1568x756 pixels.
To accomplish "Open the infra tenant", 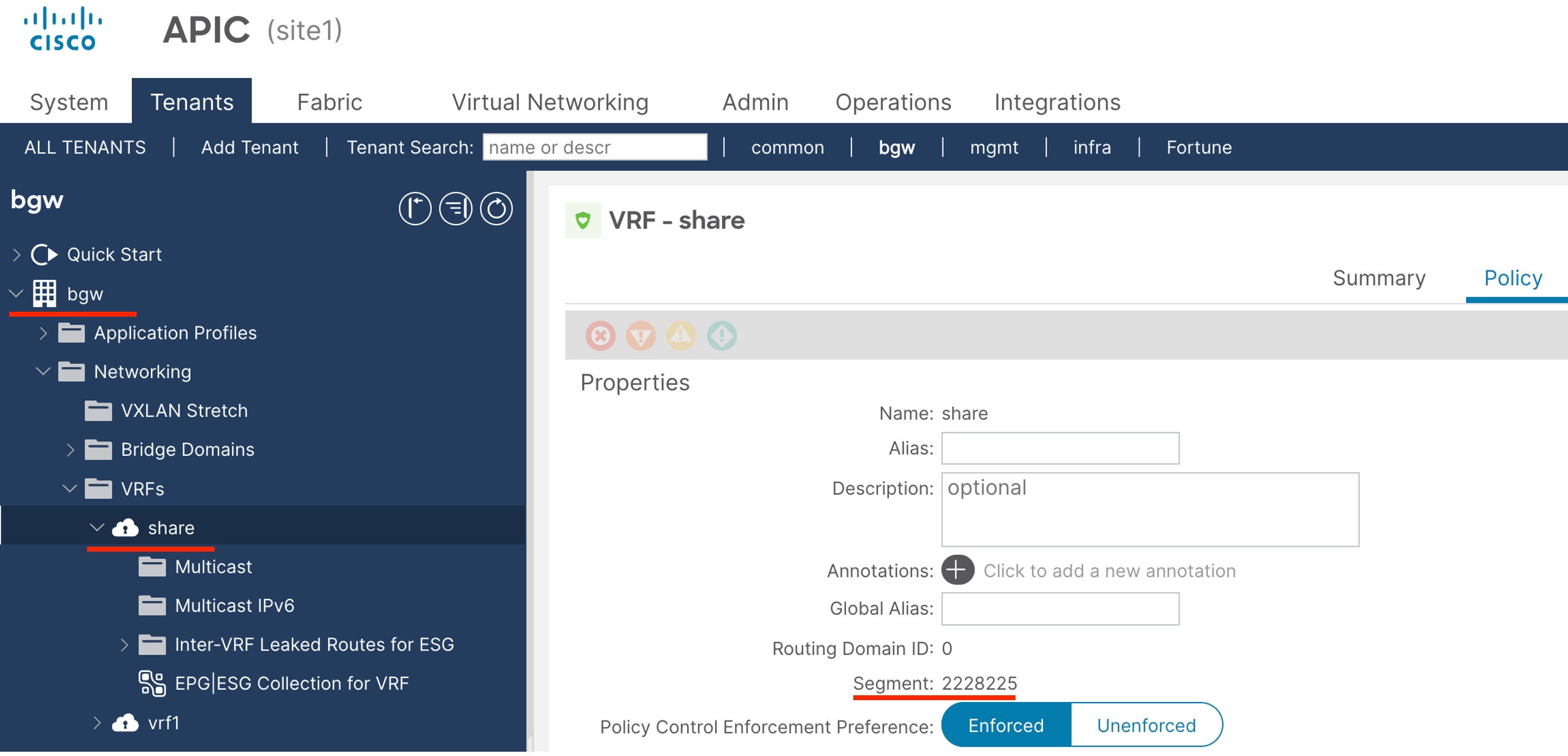I will click(1092, 147).
